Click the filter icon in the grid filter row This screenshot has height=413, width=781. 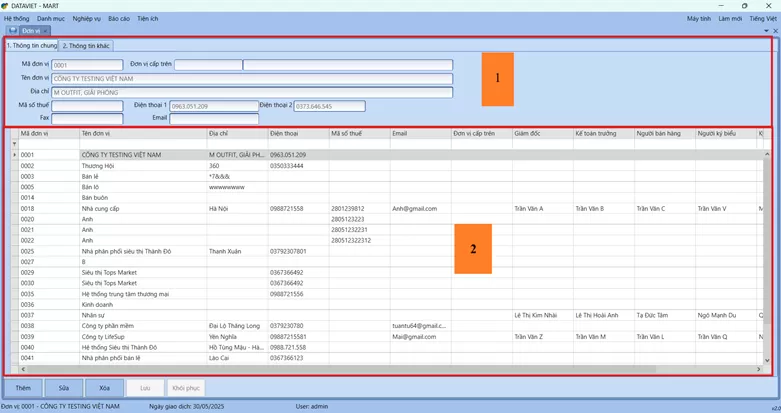pyautogui.click(x=14, y=144)
